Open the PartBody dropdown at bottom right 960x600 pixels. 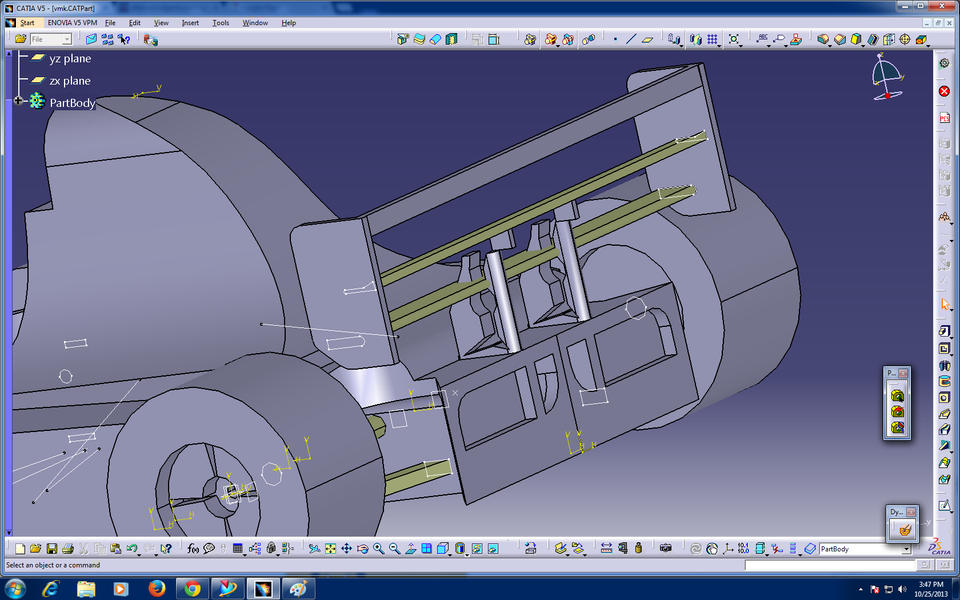pyautogui.click(x=907, y=549)
